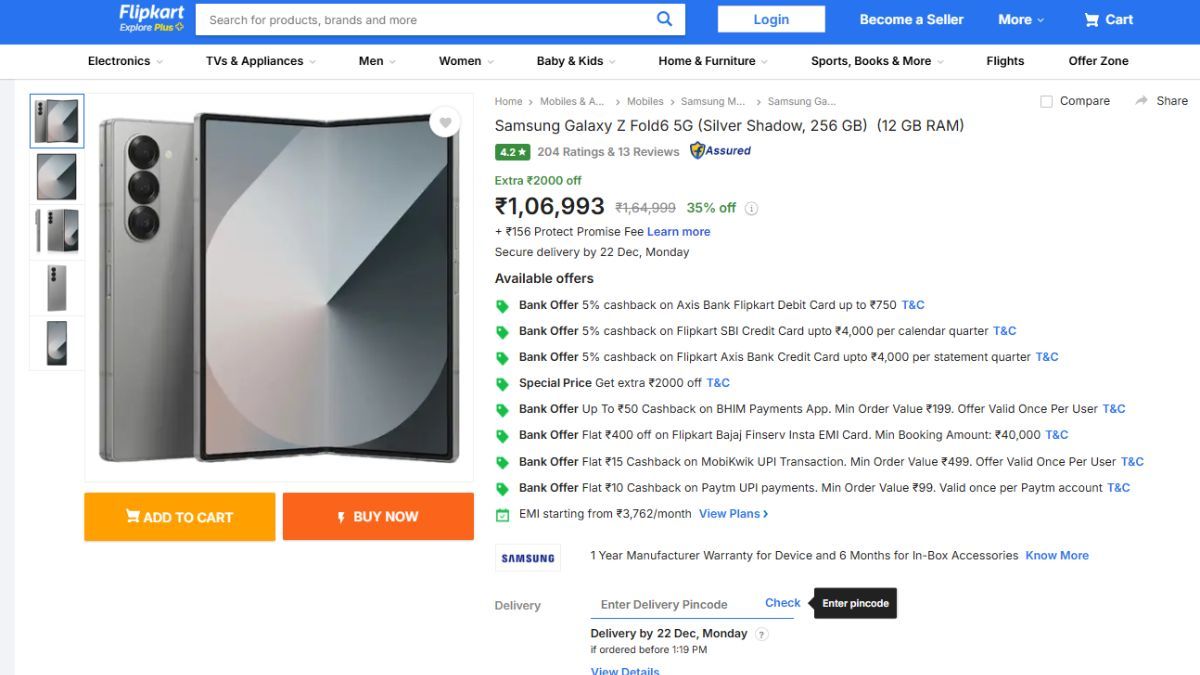Go to Mobiles breadcrumb
Image resolution: width=1200 pixels, height=675 pixels.
pos(645,101)
